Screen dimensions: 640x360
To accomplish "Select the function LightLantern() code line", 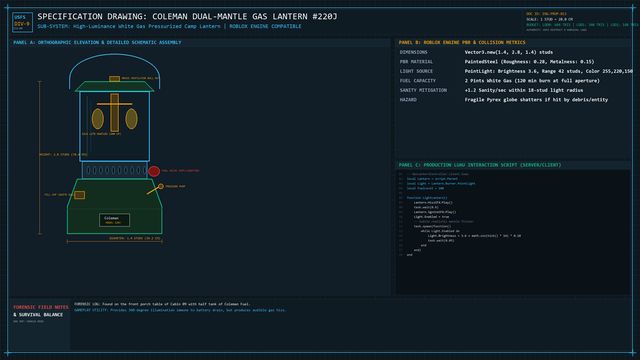I will point(427,198).
